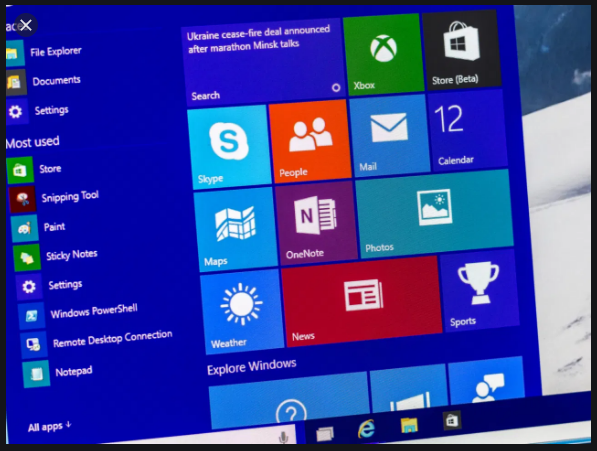Viewport: 597px width, 451px height.
Task: Click the Windows PowerShell icon
Action: pyautogui.click(x=32, y=316)
